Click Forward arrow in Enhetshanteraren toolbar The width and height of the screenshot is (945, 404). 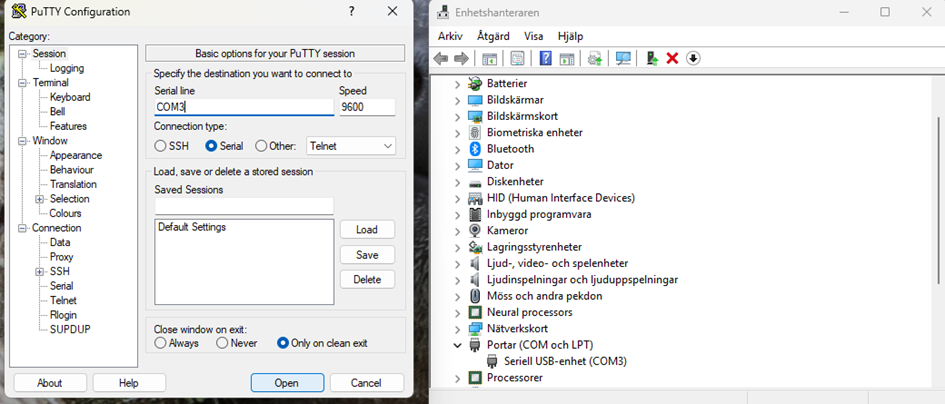pyautogui.click(x=461, y=58)
